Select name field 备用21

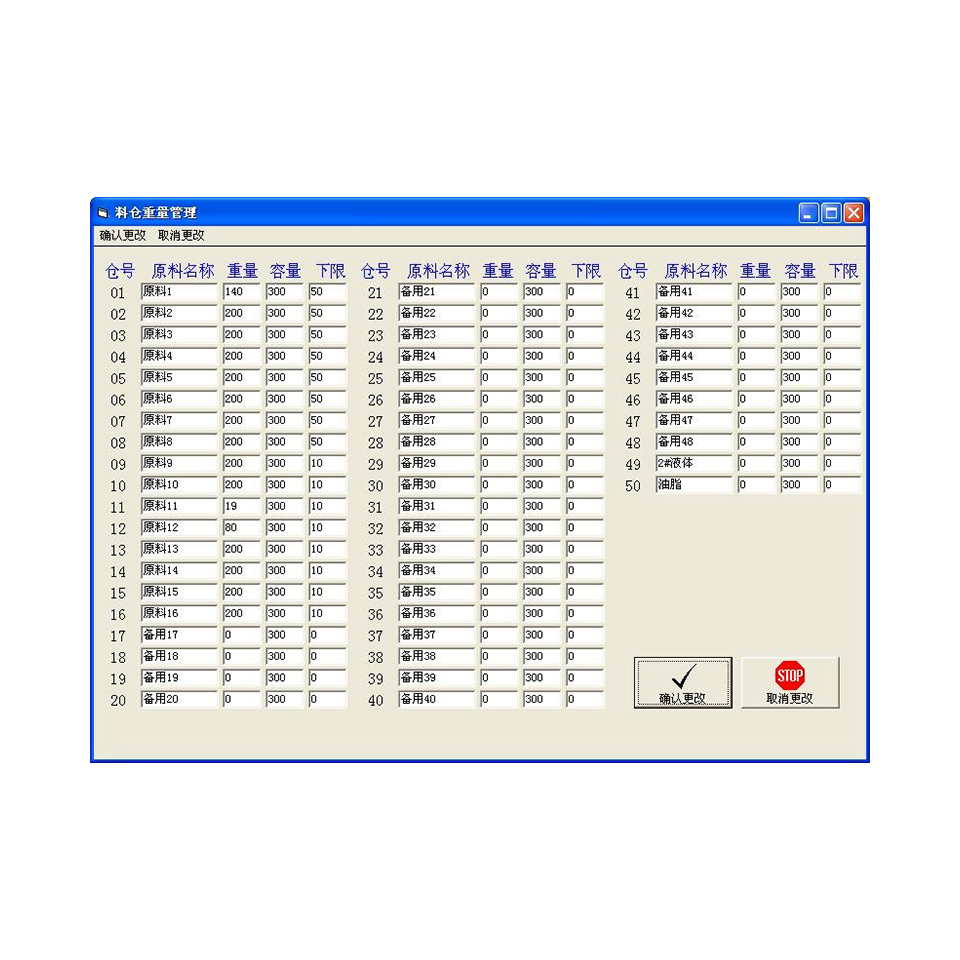click(x=437, y=292)
